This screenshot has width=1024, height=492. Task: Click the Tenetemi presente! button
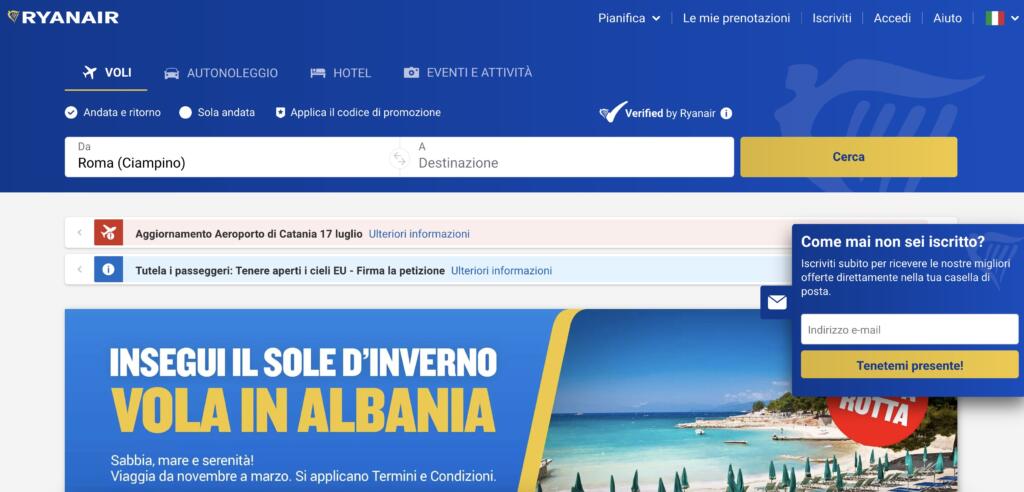point(909,365)
